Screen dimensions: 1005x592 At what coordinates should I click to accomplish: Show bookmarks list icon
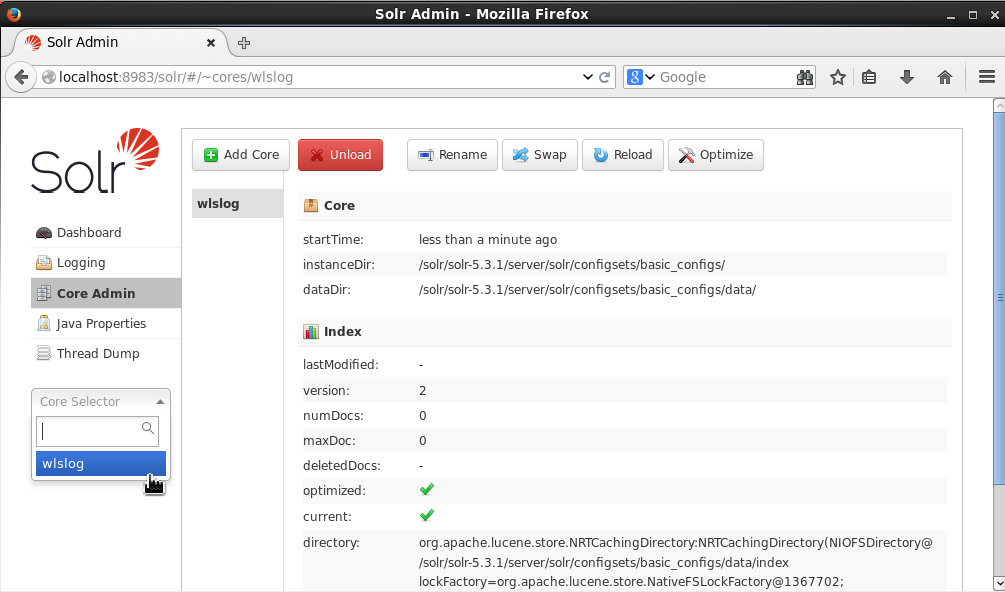869,78
